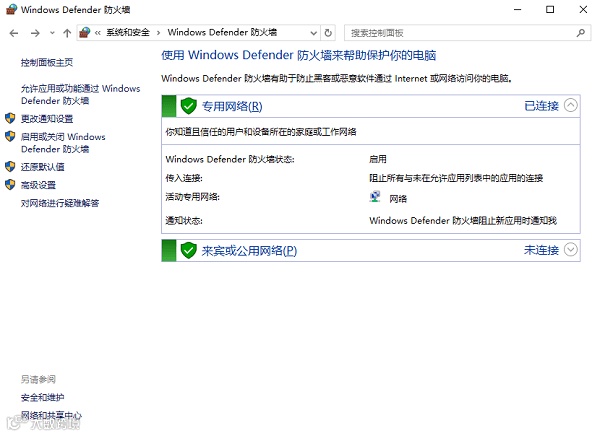
Task: Minimize the firewall window
Action: 518,10
